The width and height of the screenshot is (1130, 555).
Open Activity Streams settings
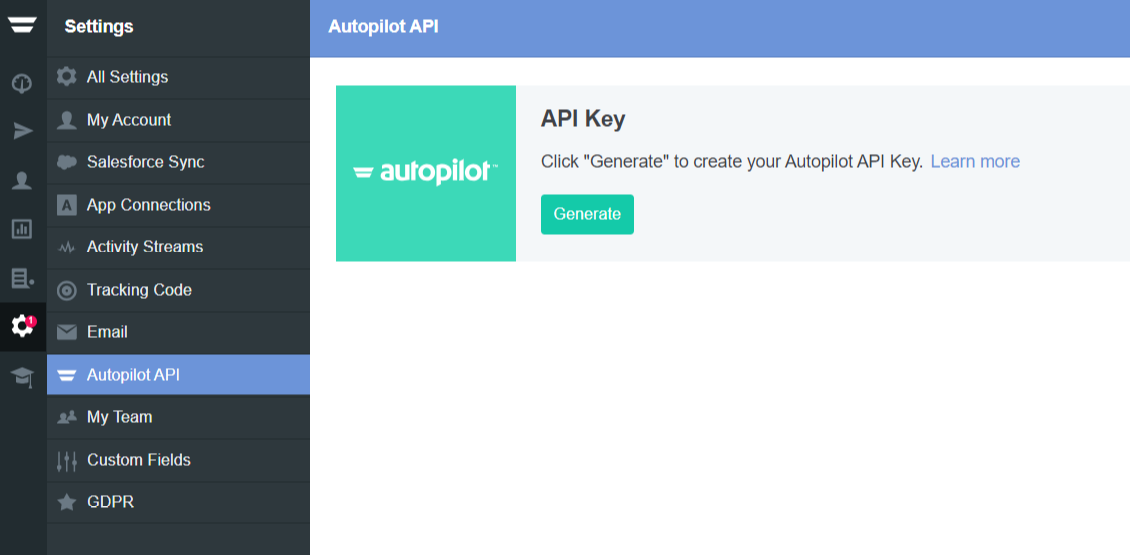pyautogui.click(x=178, y=247)
